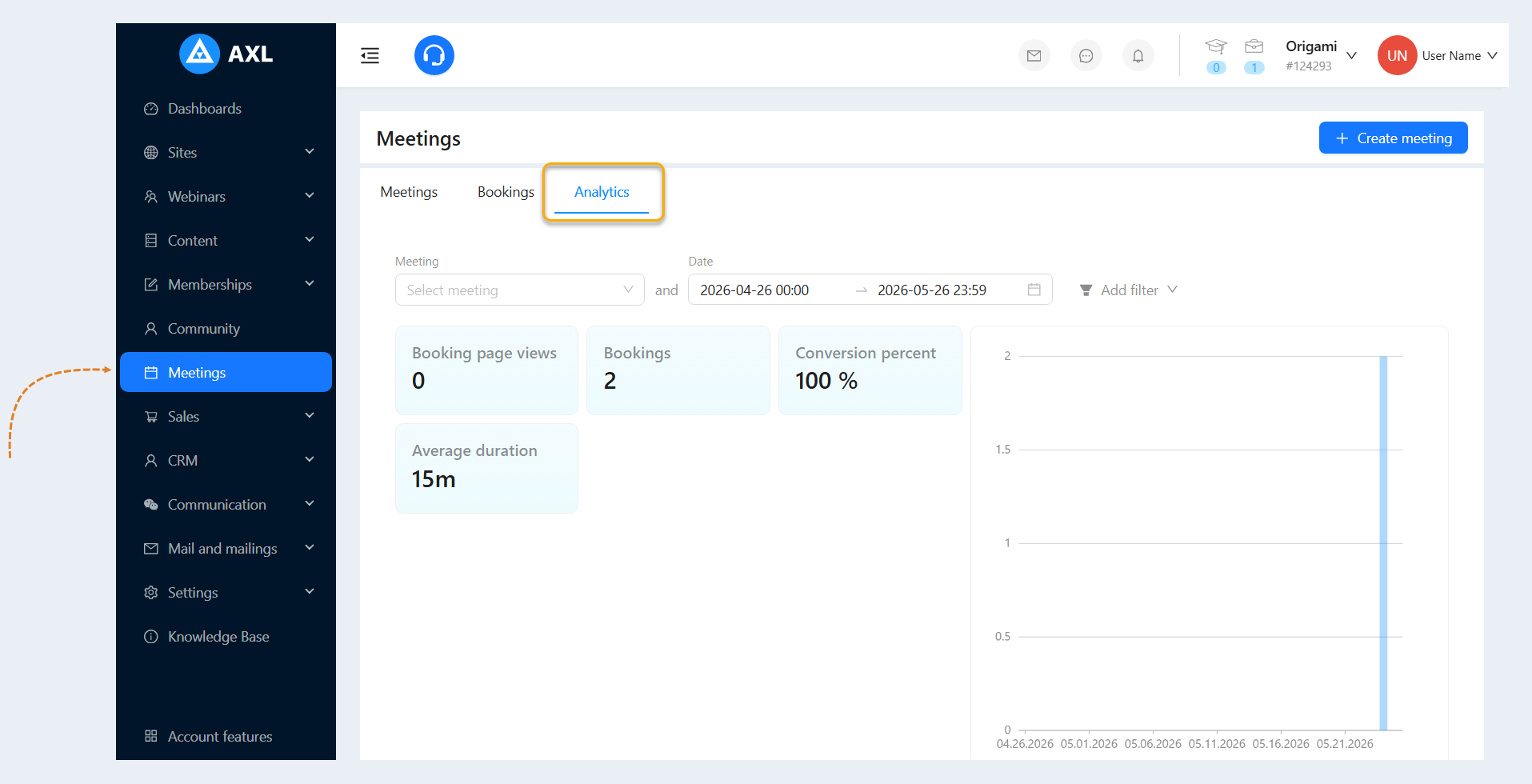Screen dimensions: 1532x784
Task: Open the chat bubble messages icon
Action: pyautogui.click(x=1086, y=56)
